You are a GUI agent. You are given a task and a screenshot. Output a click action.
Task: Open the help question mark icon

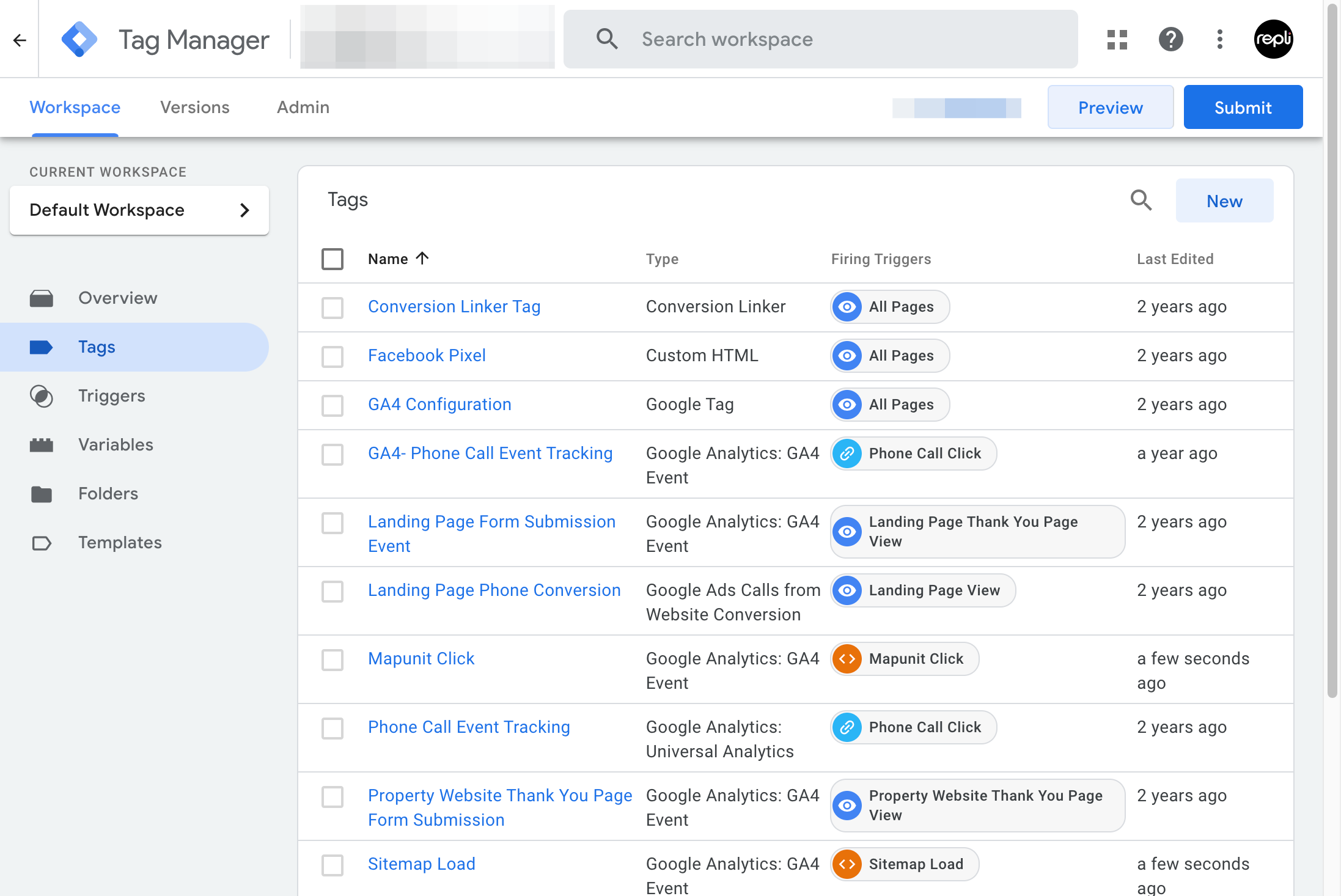[x=1170, y=40]
